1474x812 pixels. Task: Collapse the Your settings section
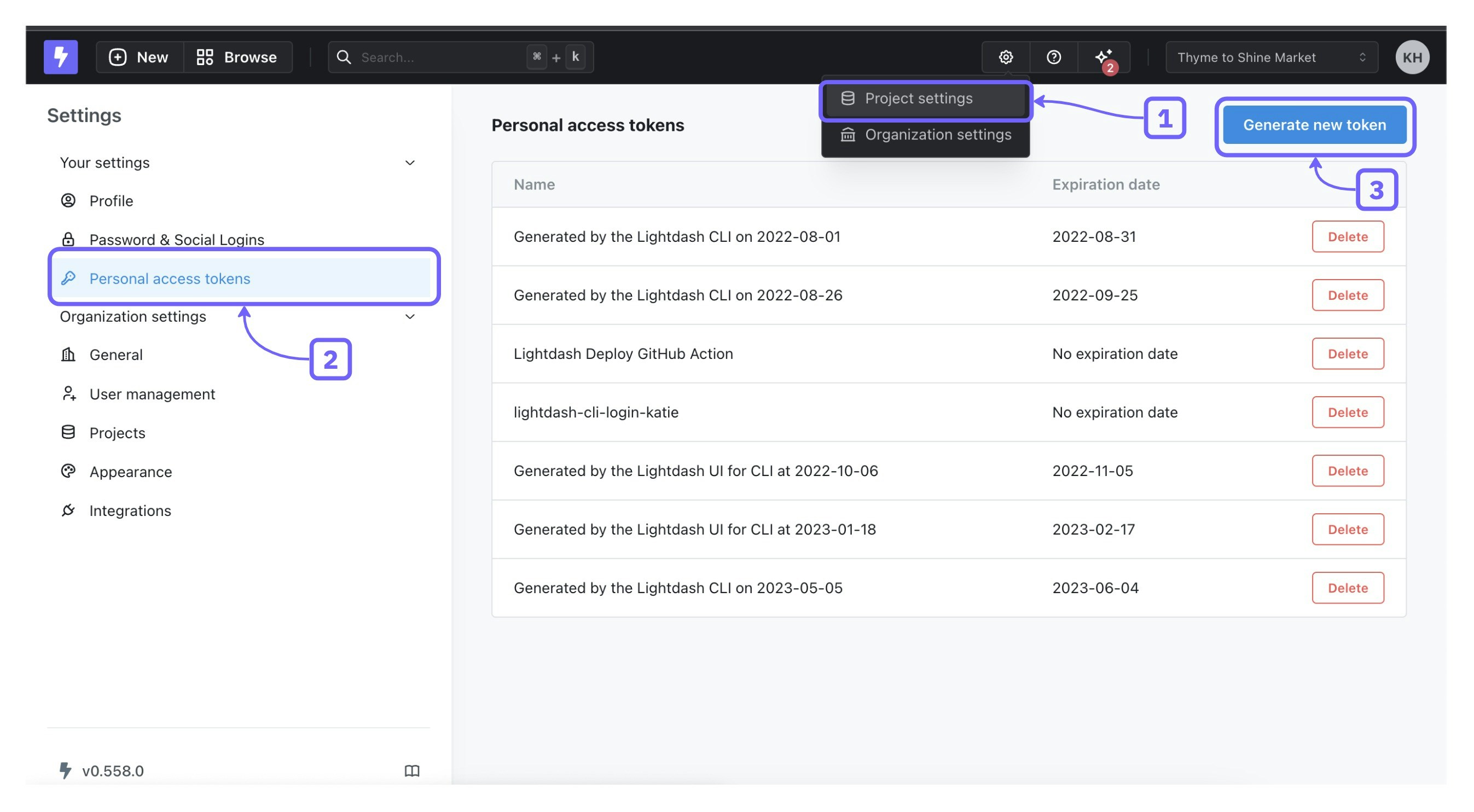[410, 163]
